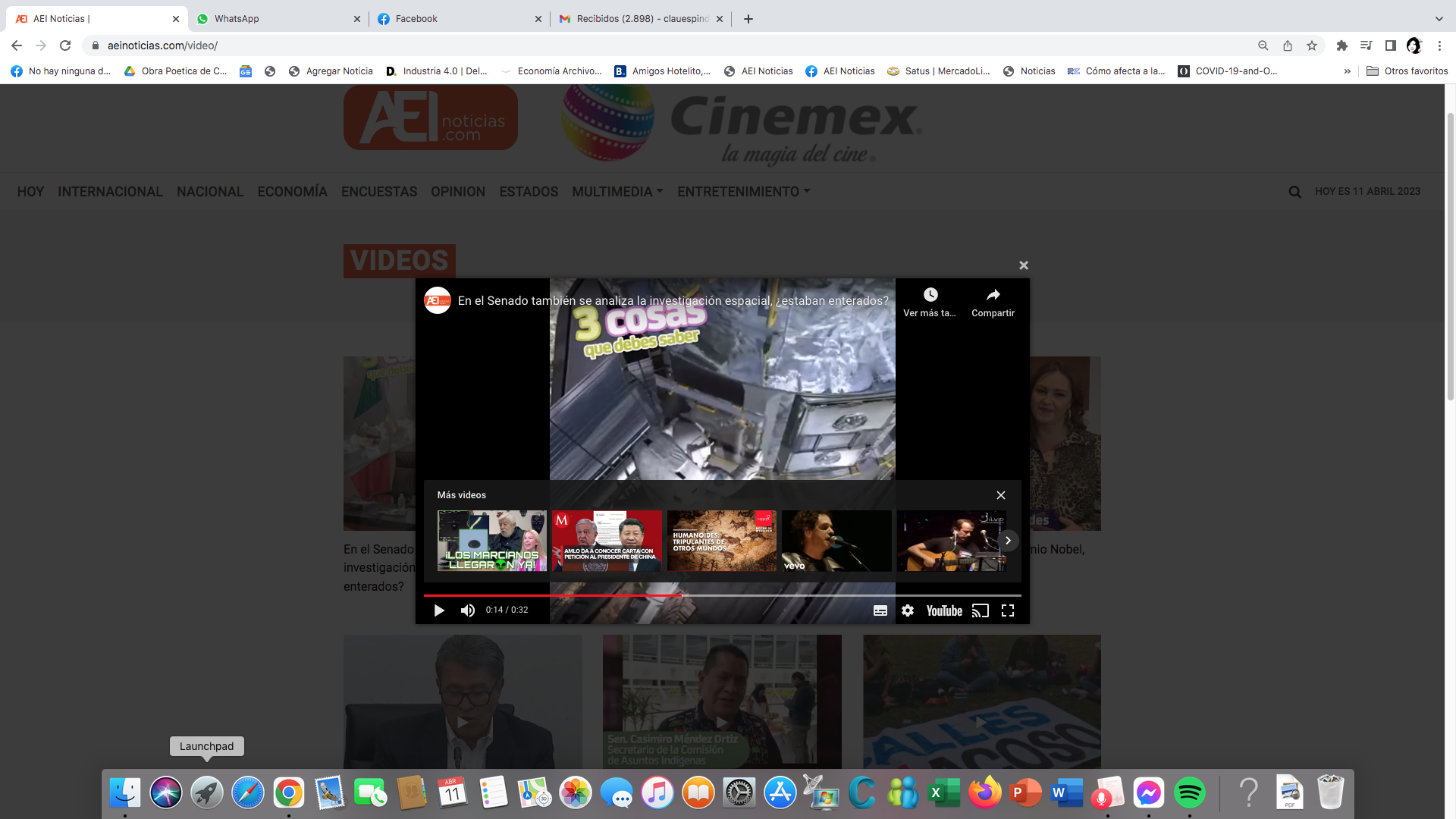
Task: Click the browser zoom magnifier icon
Action: tap(1263, 45)
